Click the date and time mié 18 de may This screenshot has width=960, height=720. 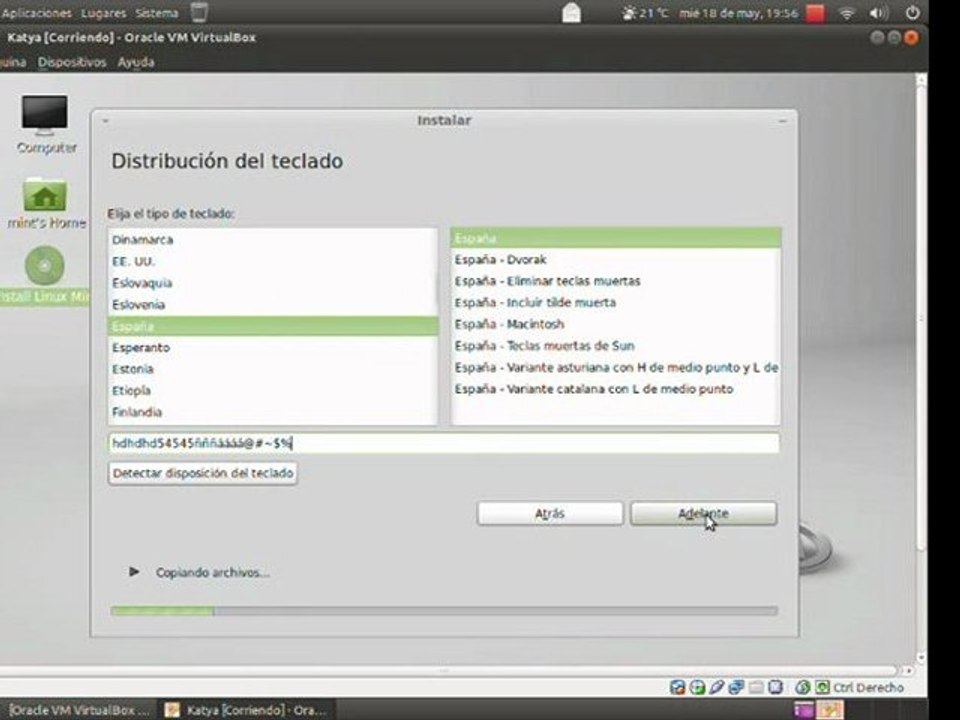tap(738, 13)
